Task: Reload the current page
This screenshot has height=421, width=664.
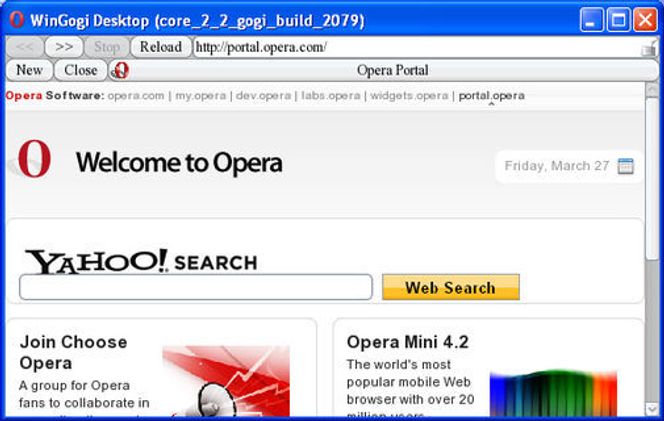Action: tap(161, 47)
